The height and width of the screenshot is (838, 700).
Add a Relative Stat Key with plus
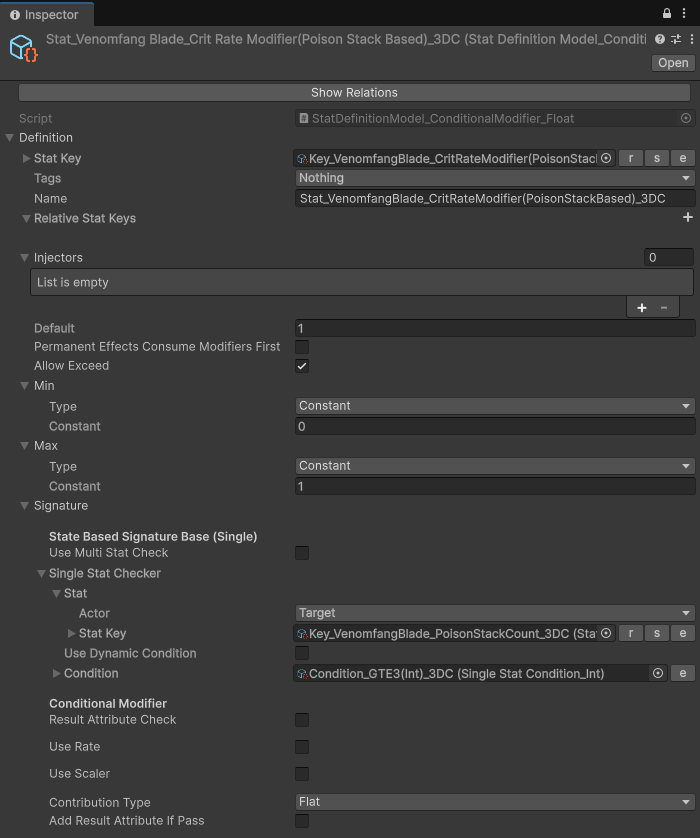coord(688,217)
